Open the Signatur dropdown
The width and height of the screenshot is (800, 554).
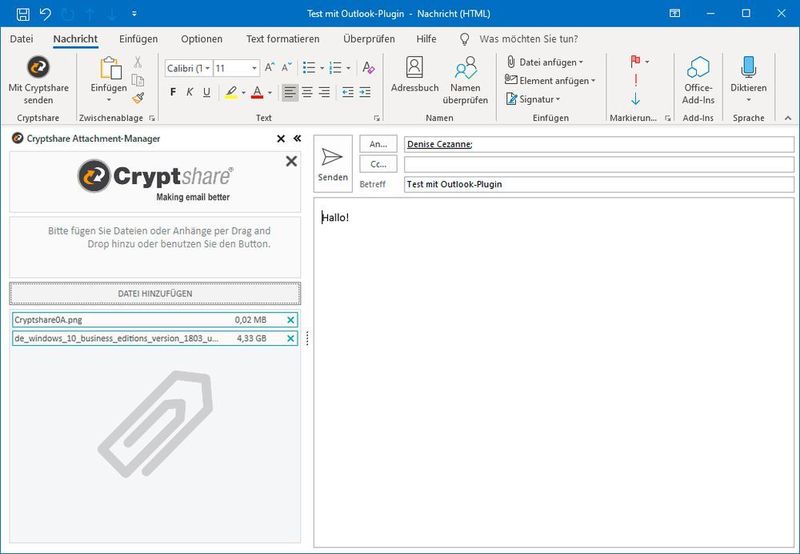(533, 99)
